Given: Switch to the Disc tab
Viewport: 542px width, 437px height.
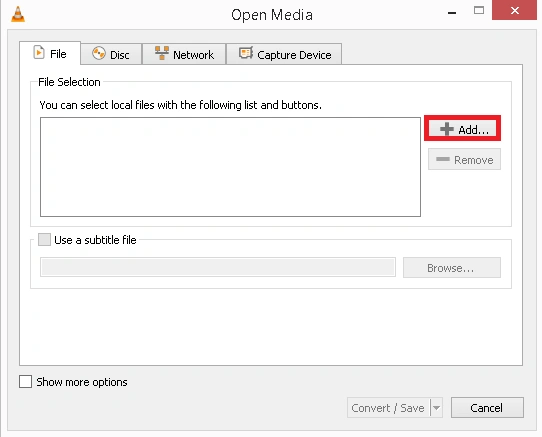Looking at the screenshot, I should pyautogui.click(x=111, y=54).
